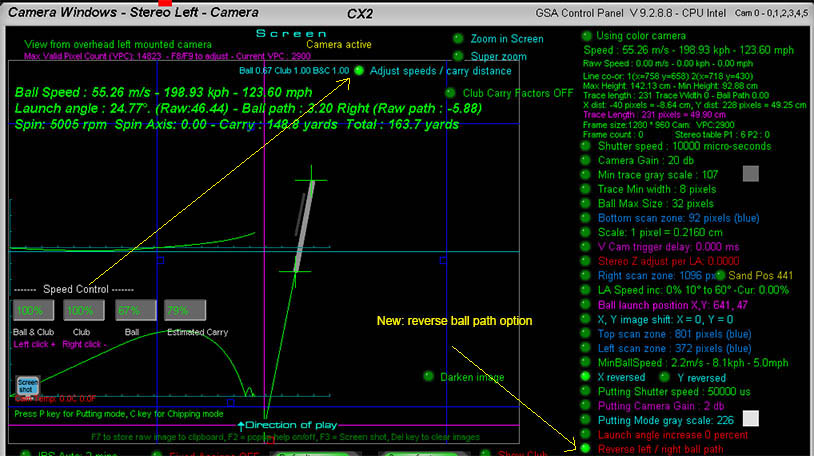Click the green LED beside Shutter speed
This screenshot has width=814, height=456.
pyautogui.click(x=586, y=146)
